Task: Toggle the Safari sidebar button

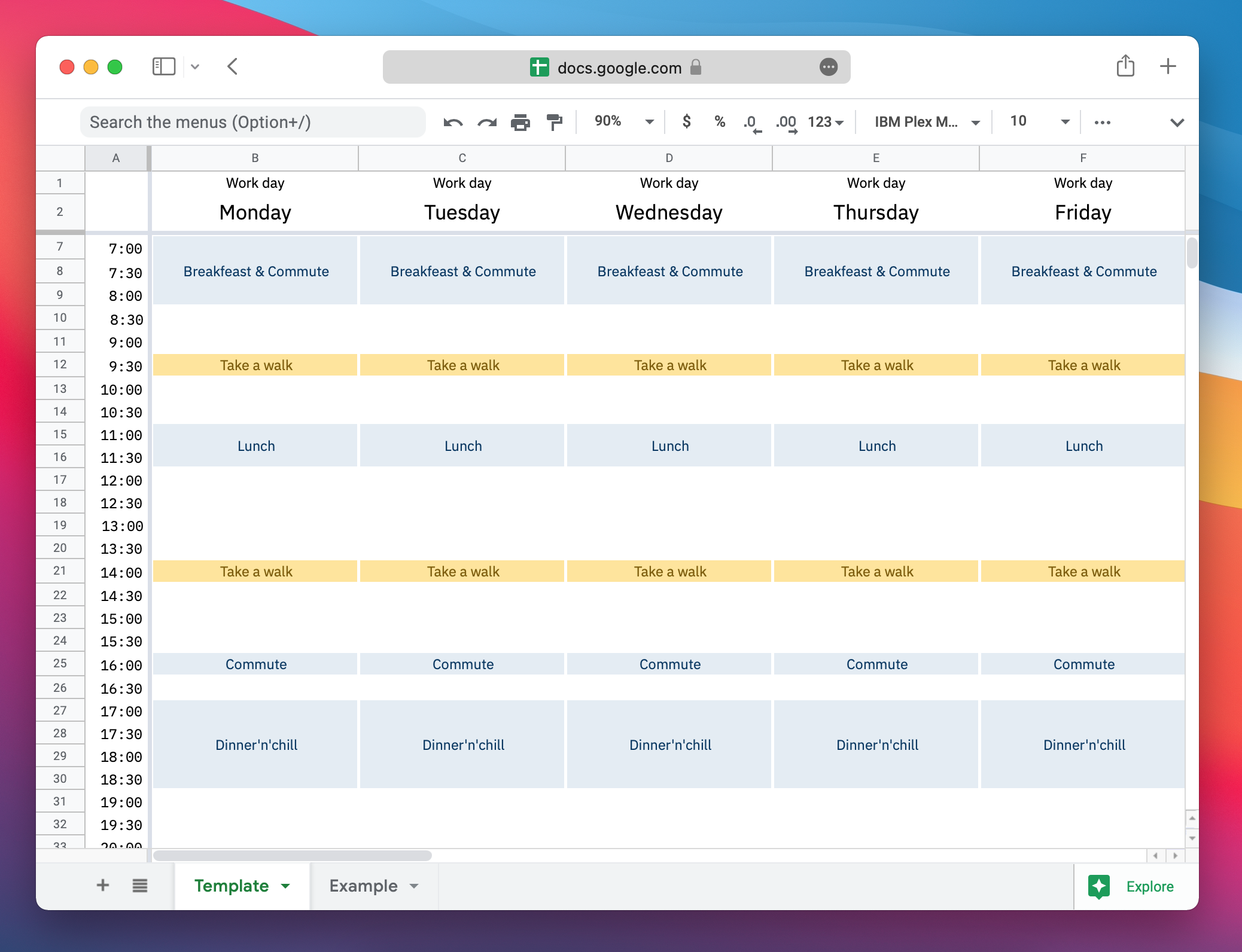Action: (164, 66)
